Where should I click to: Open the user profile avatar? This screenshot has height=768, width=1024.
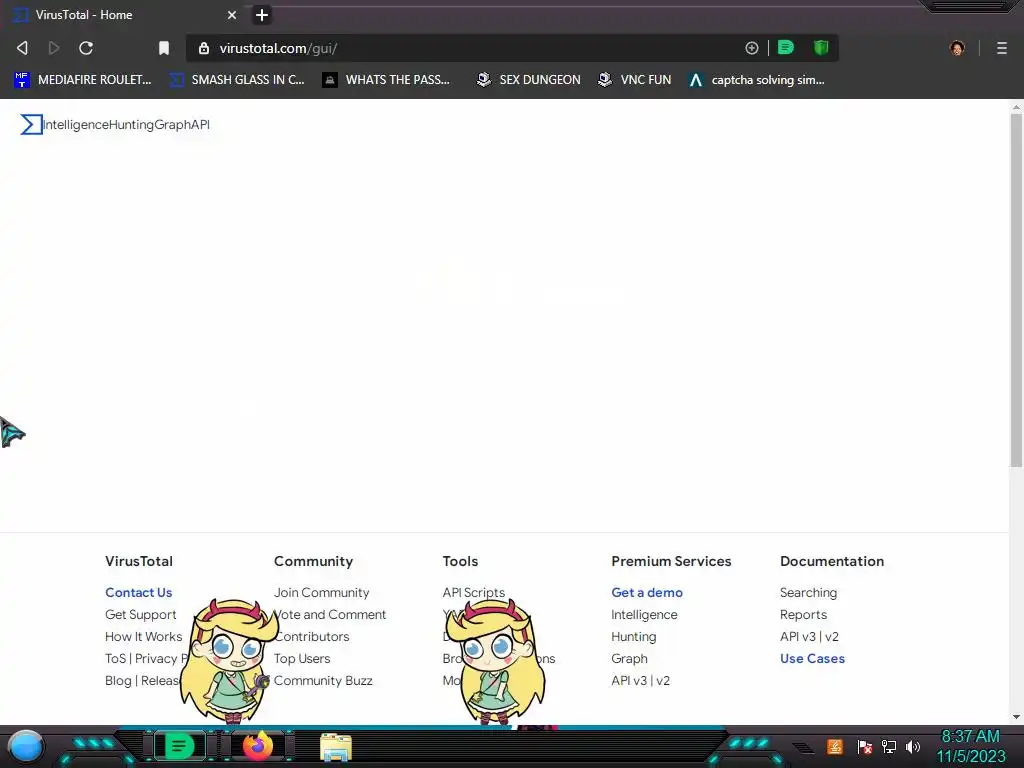[x=957, y=48]
